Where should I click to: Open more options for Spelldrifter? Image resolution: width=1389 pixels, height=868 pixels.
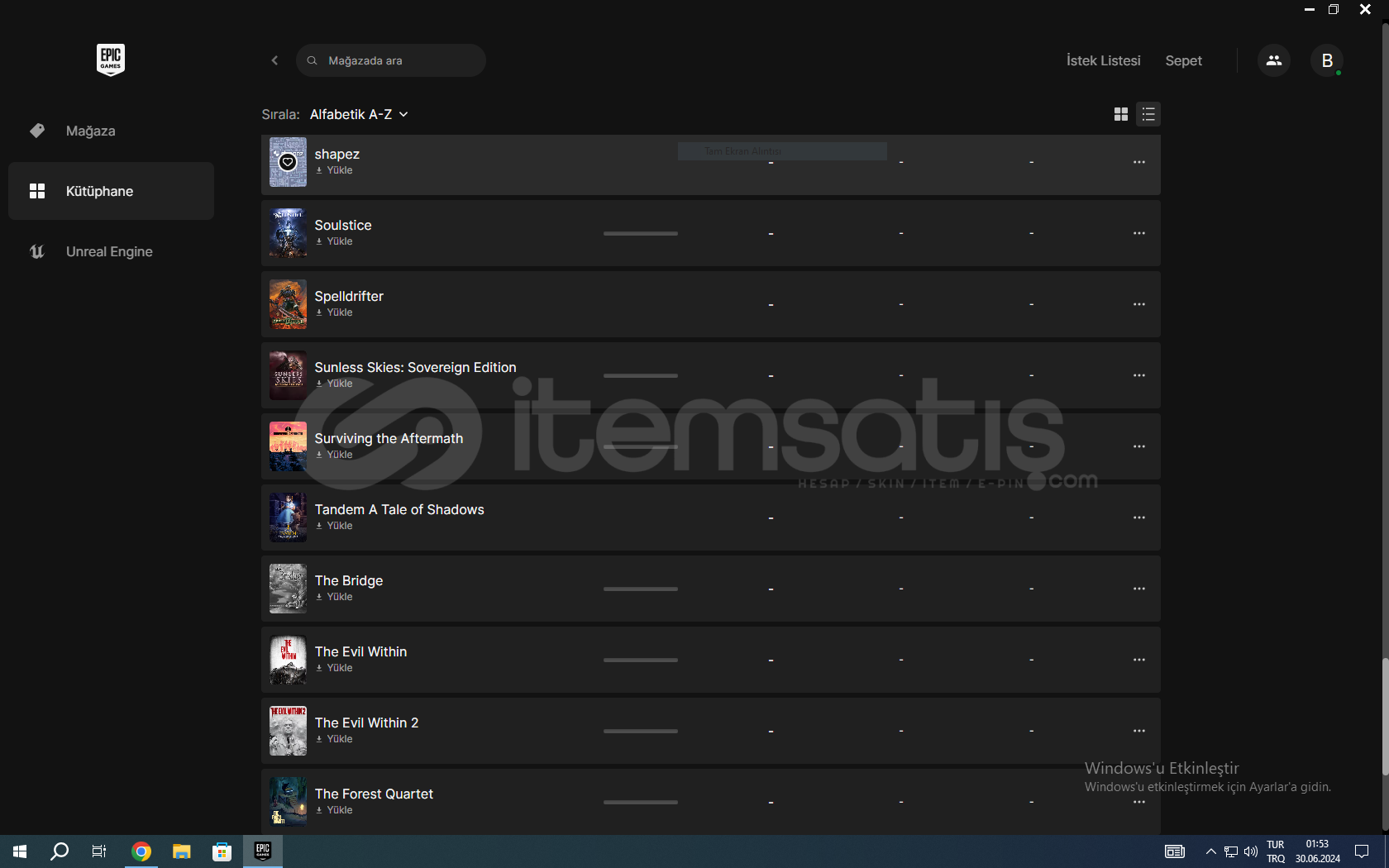point(1139,304)
